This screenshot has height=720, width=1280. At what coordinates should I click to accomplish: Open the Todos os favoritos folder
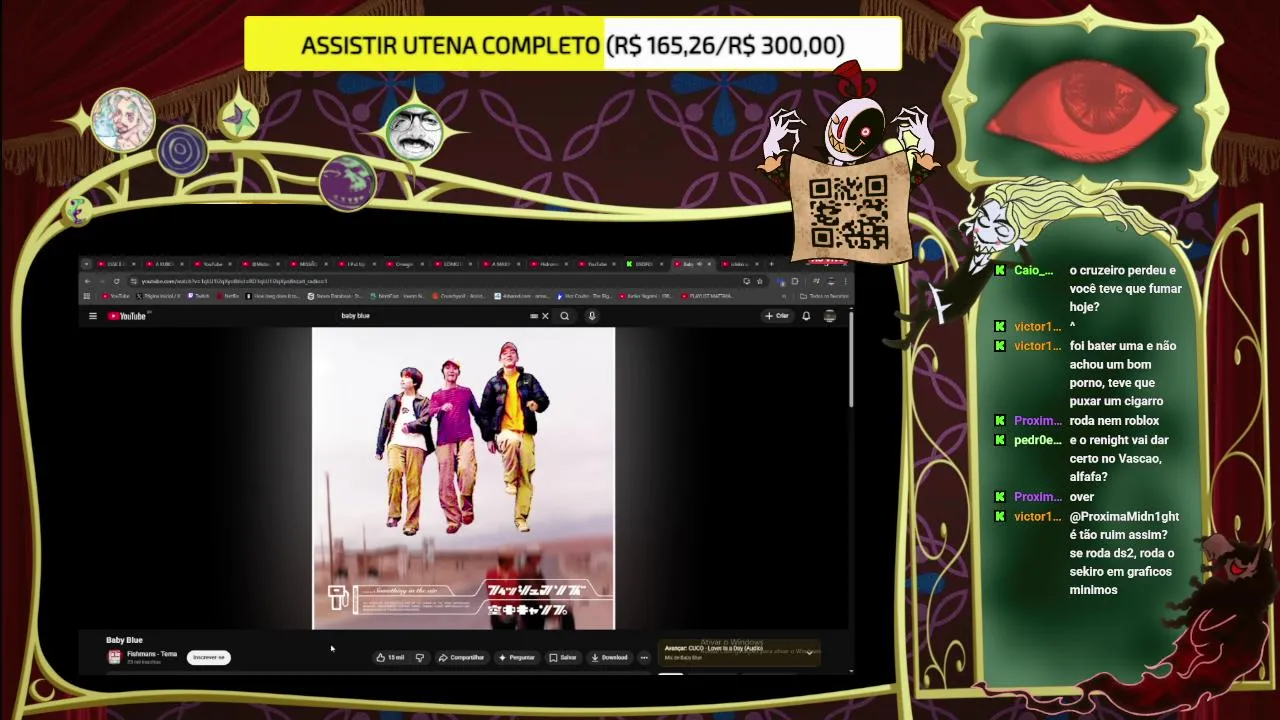click(x=825, y=296)
